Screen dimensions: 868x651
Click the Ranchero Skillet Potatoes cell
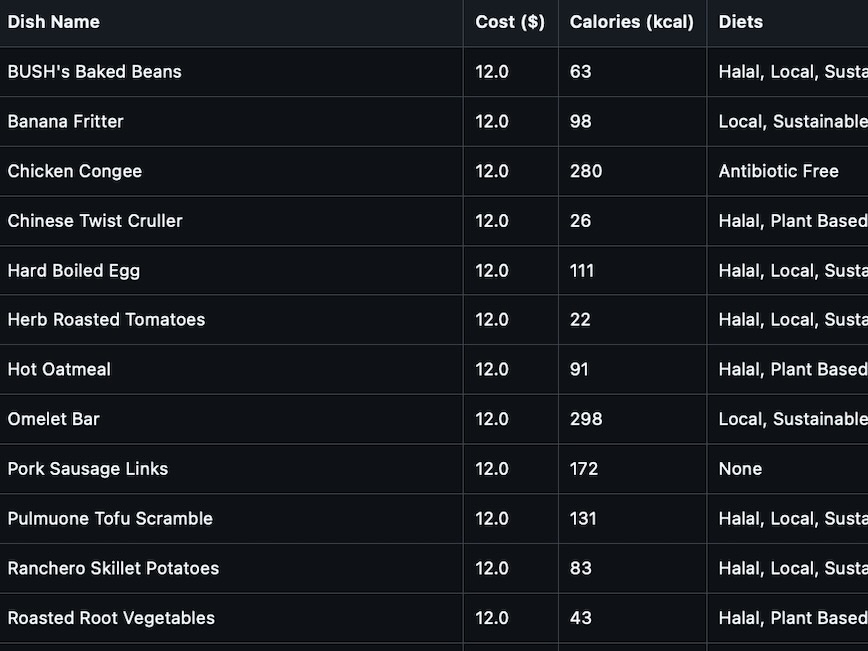click(x=113, y=568)
